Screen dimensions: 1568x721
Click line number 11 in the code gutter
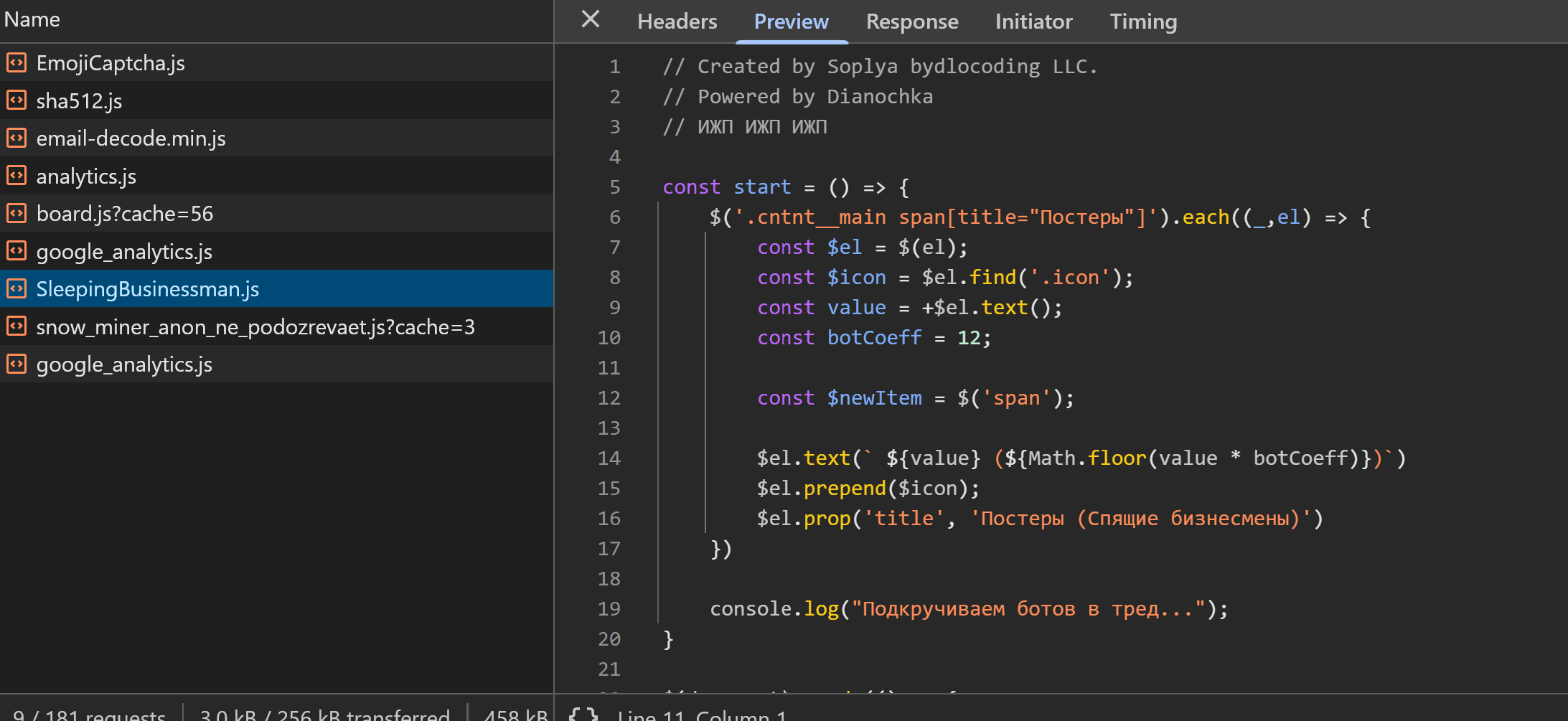point(609,368)
